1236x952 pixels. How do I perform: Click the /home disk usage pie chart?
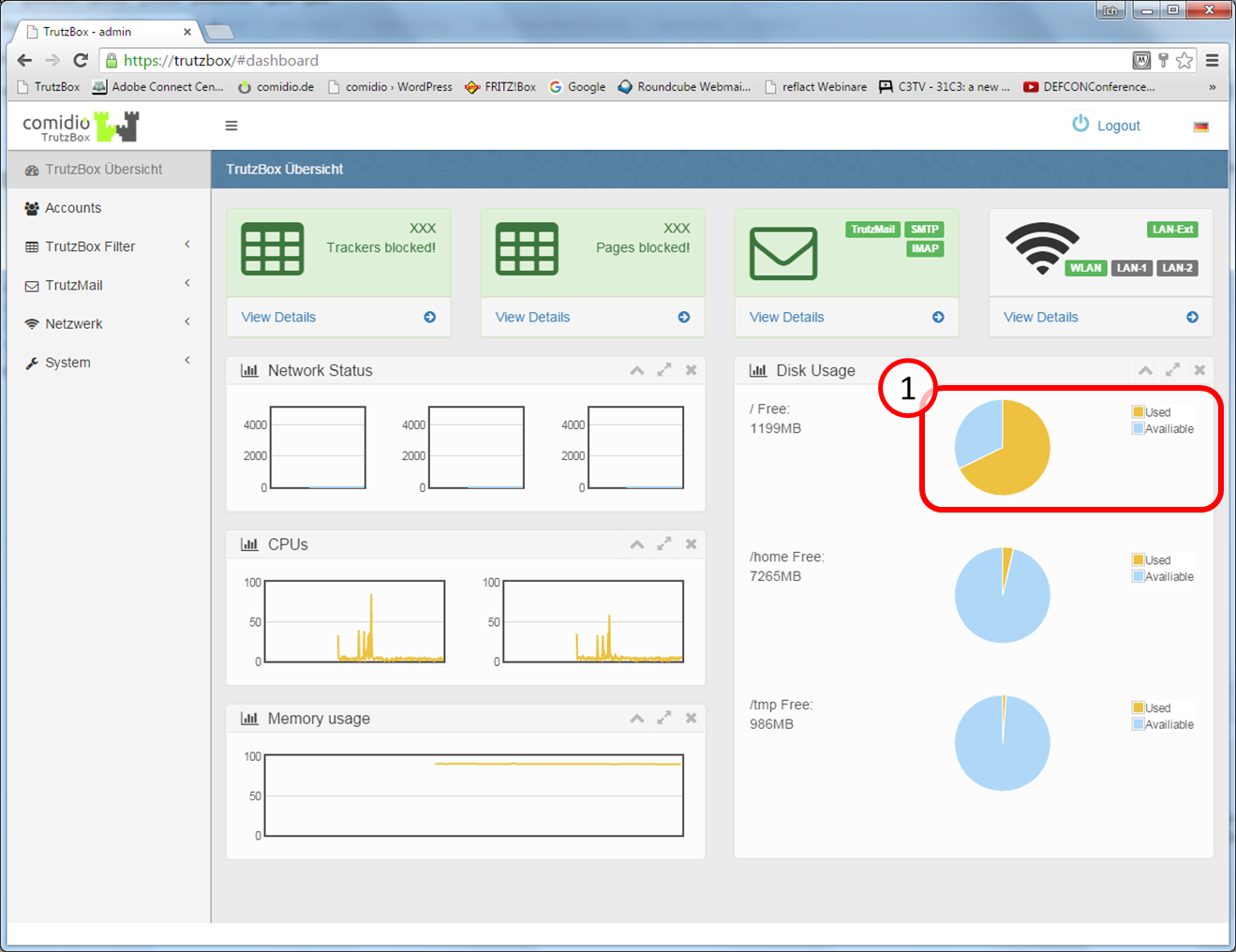1003,595
